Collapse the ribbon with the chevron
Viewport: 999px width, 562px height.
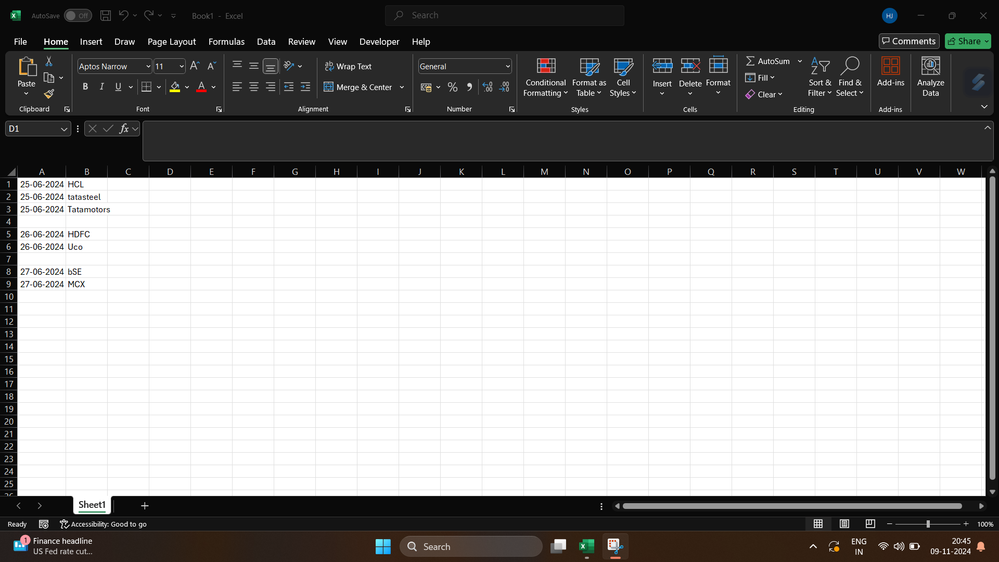point(984,107)
